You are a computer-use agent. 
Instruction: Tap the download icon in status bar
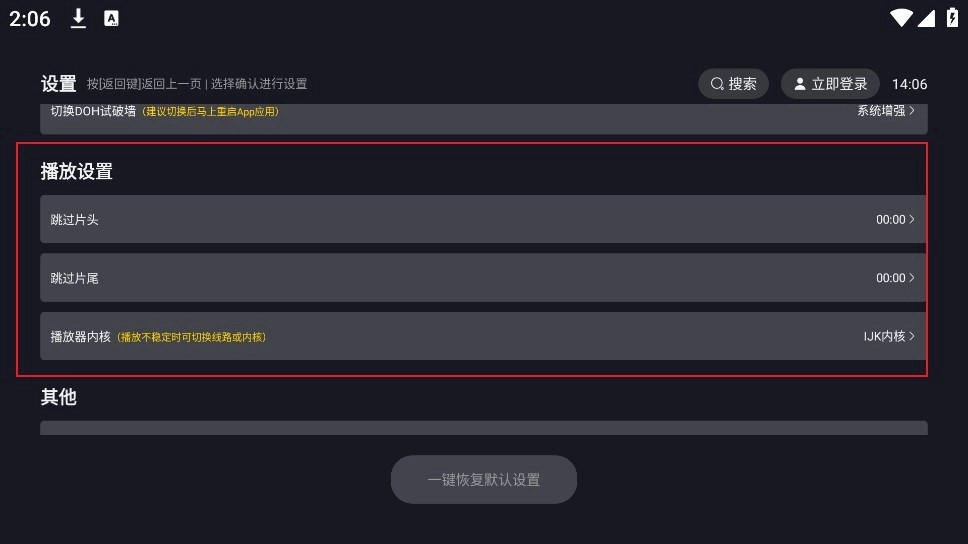click(78, 18)
